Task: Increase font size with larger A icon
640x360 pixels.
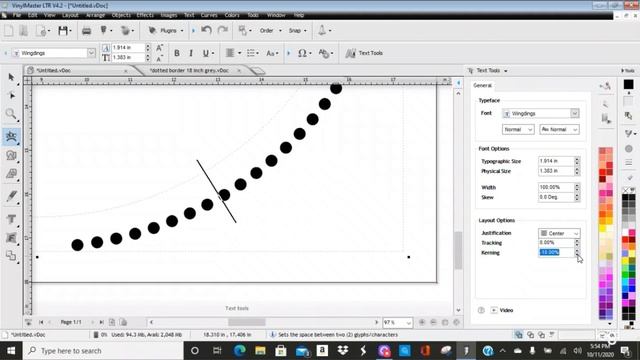Action: point(160,48)
